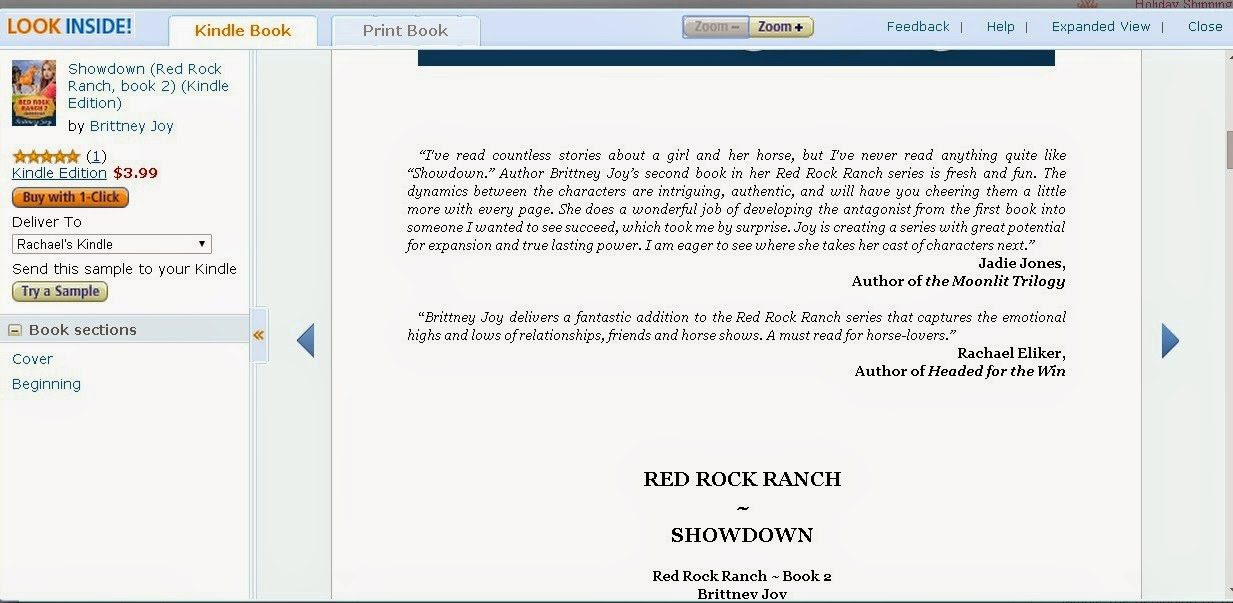Click 'Author of the Moonlit Trilogy' line
1233x603 pixels.
coord(958,281)
